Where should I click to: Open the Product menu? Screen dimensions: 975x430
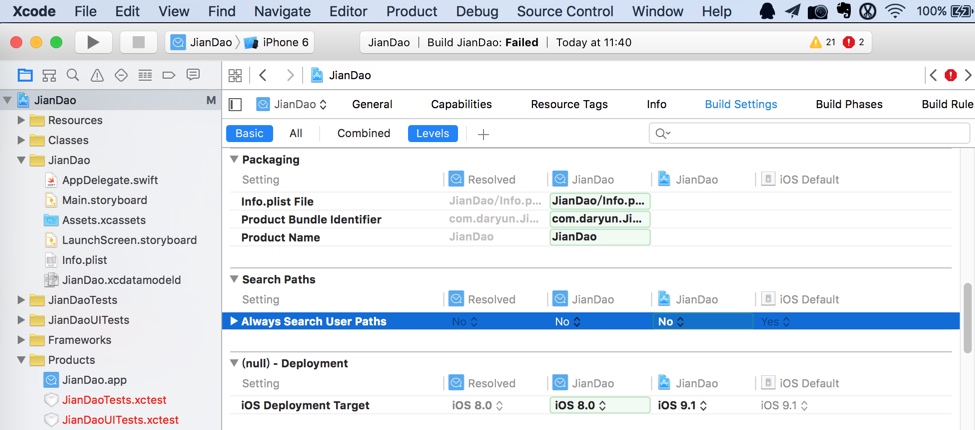411,11
